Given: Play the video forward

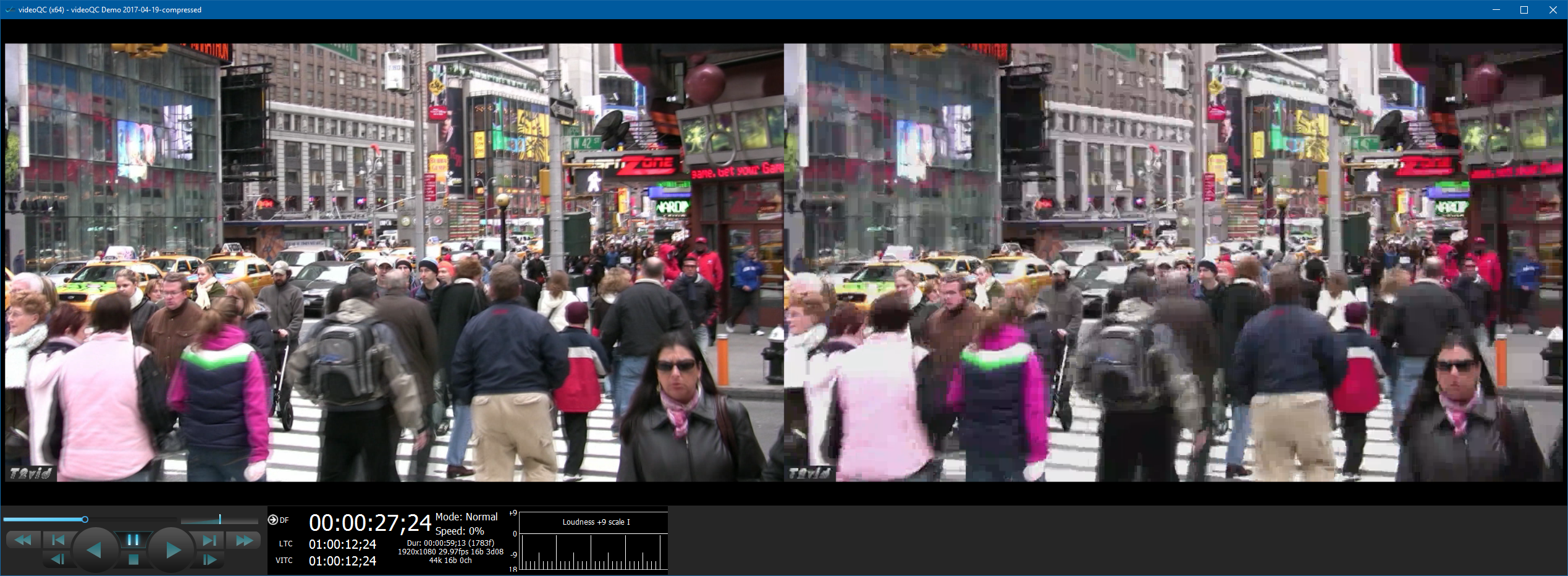Looking at the screenshot, I should (x=173, y=549).
